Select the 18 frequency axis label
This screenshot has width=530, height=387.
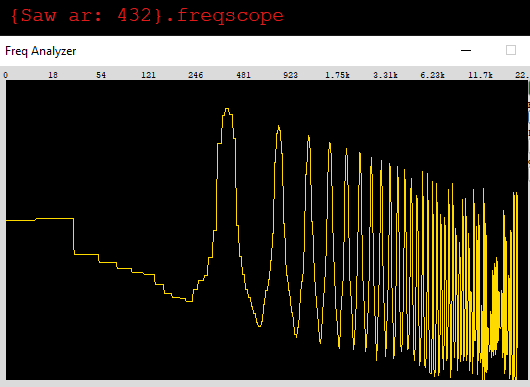(x=53, y=75)
